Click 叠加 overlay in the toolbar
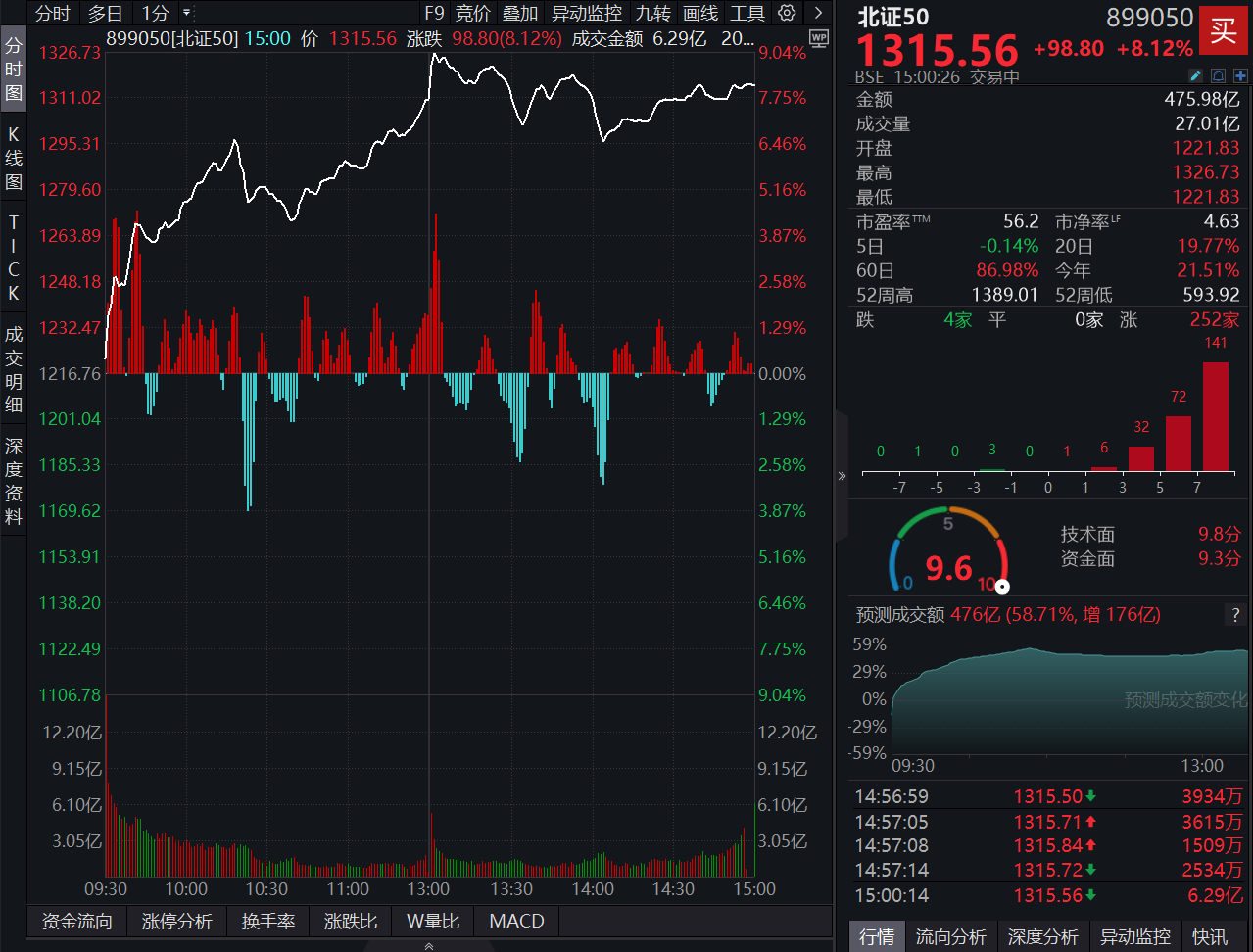Viewport: 1253px width, 952px height. click(520, 13)
